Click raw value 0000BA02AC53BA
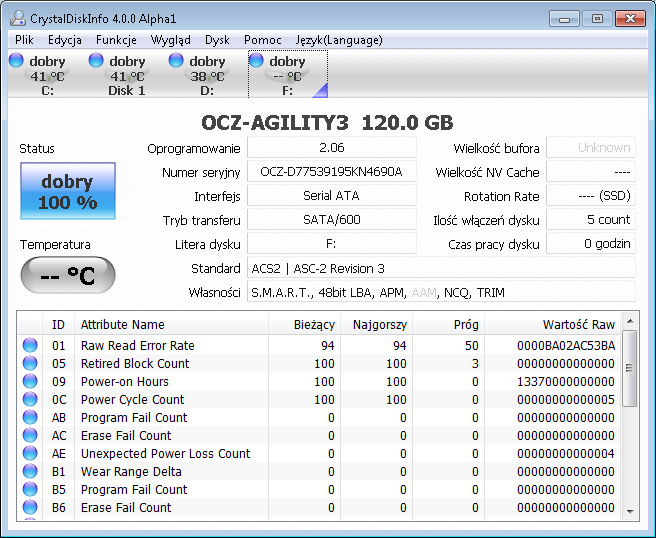 566,346
